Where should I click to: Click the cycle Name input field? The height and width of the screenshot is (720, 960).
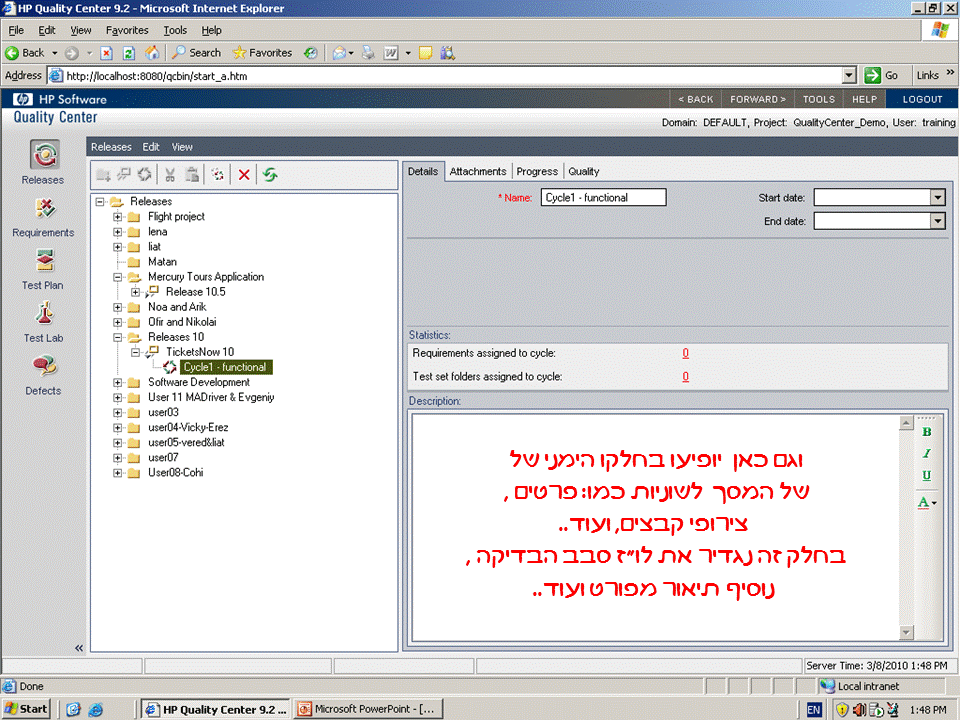(603, 198)
